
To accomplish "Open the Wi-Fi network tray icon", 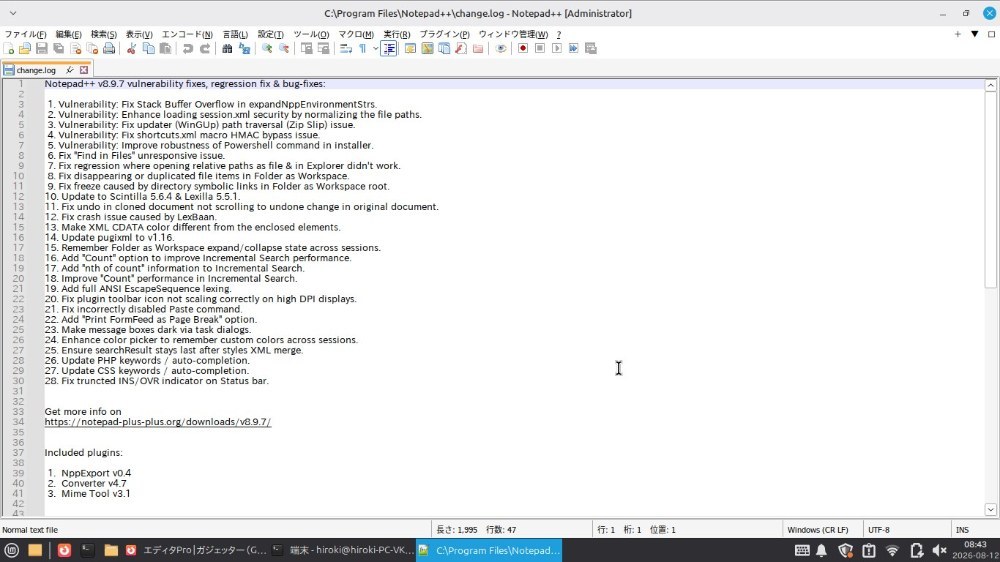I will tap(892, 550).
